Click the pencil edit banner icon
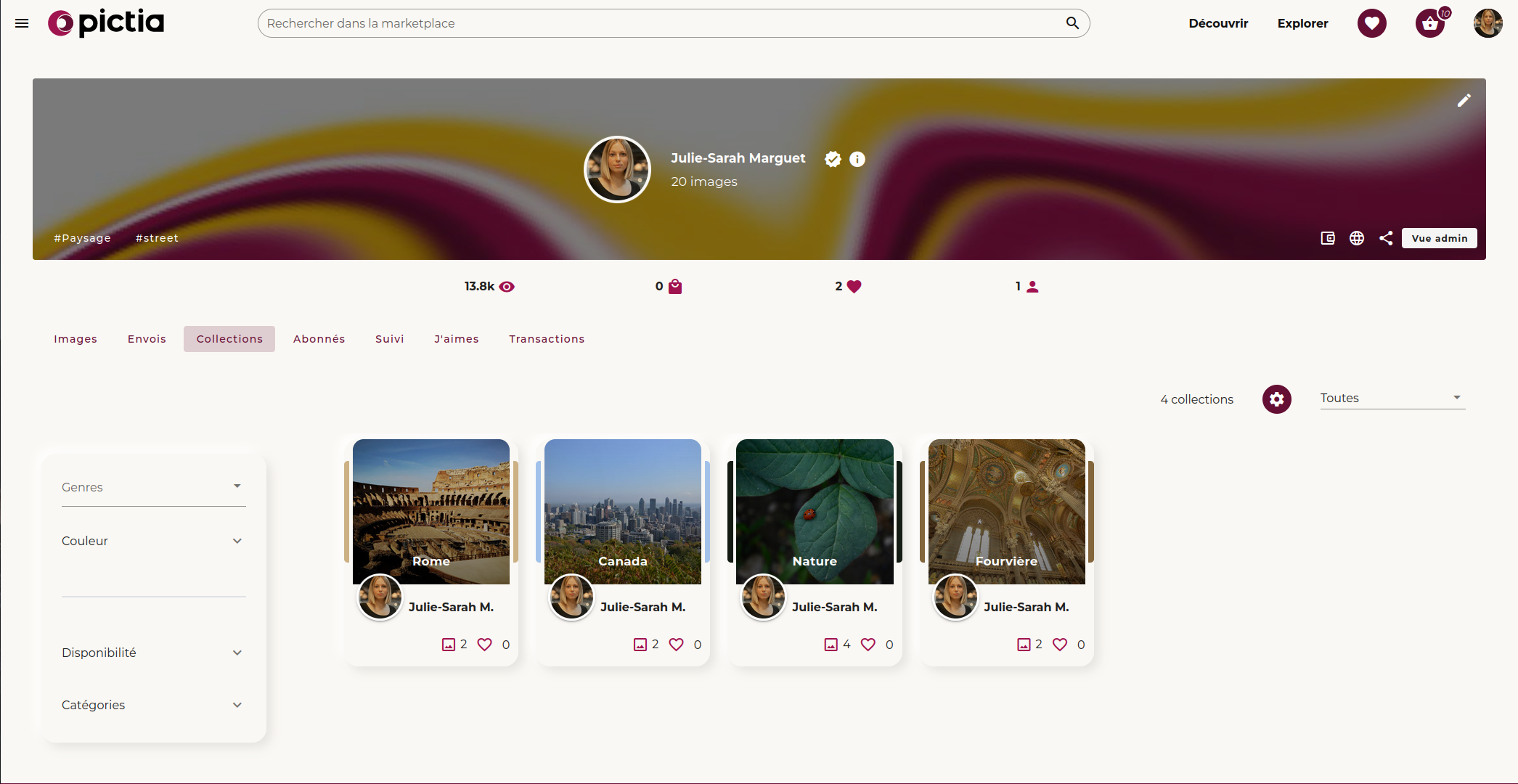 [1464, 100]
